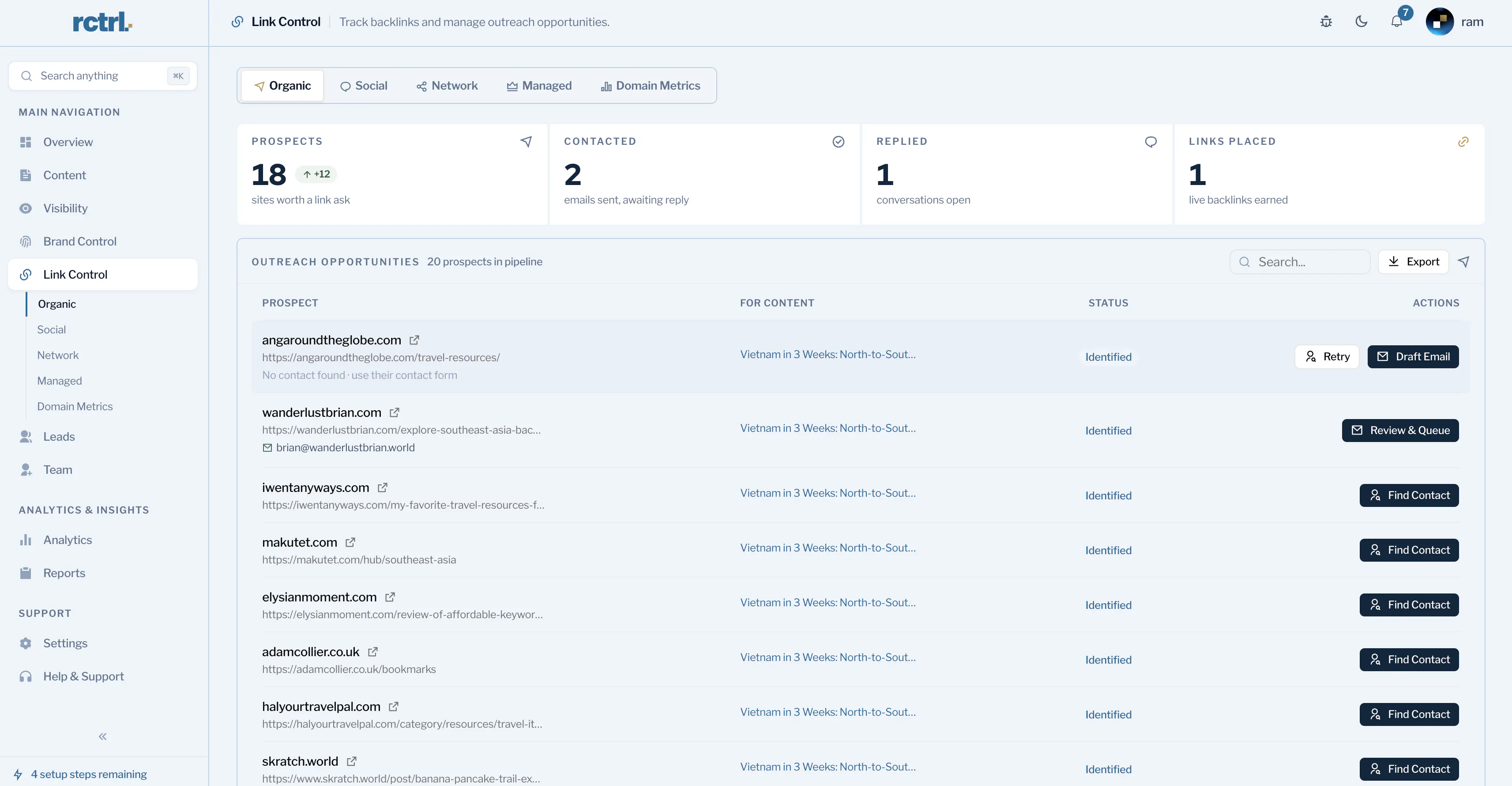Click the send icon beside Export

coord(1463,261)
